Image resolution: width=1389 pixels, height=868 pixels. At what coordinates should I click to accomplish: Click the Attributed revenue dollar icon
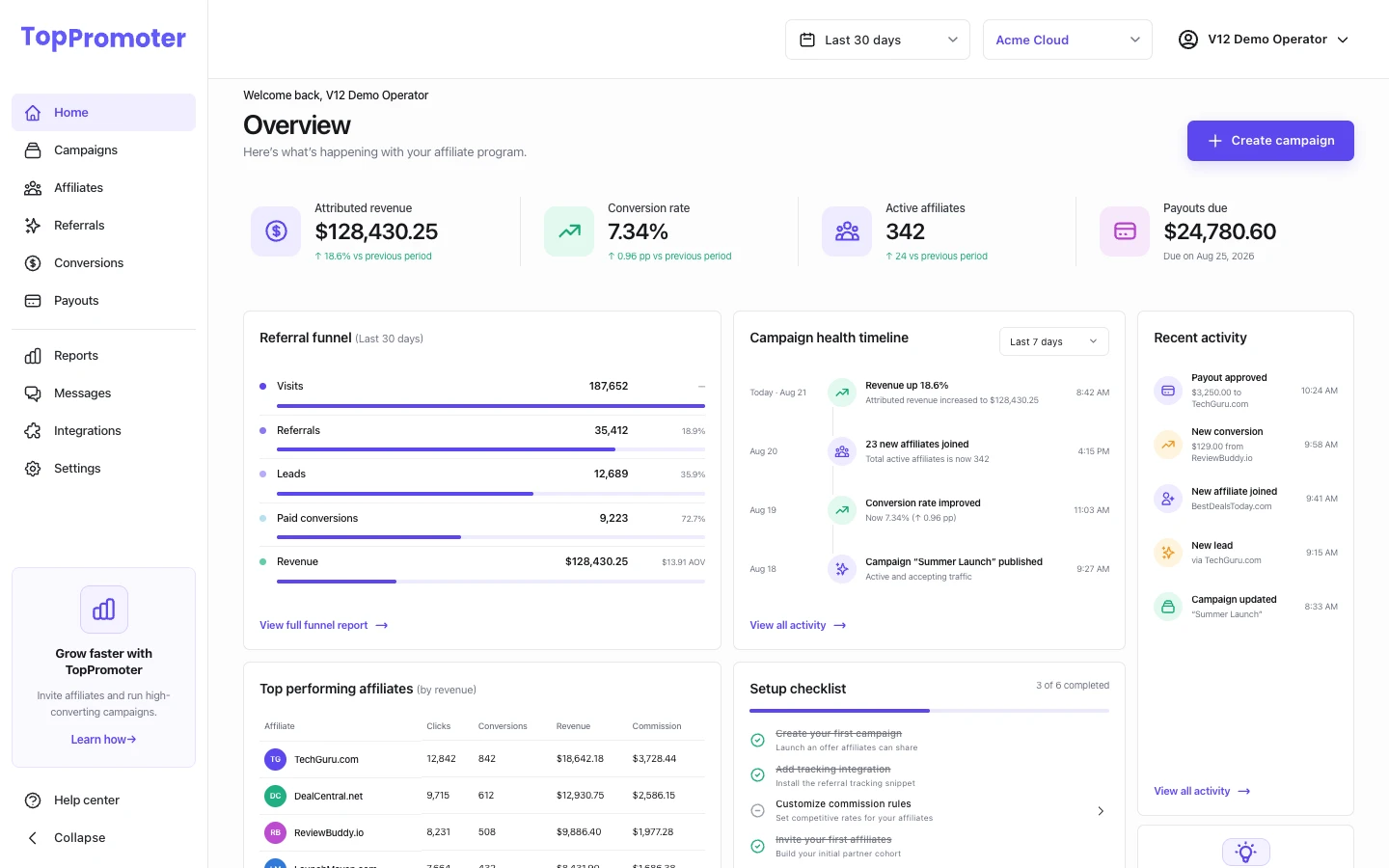(276, 231)
